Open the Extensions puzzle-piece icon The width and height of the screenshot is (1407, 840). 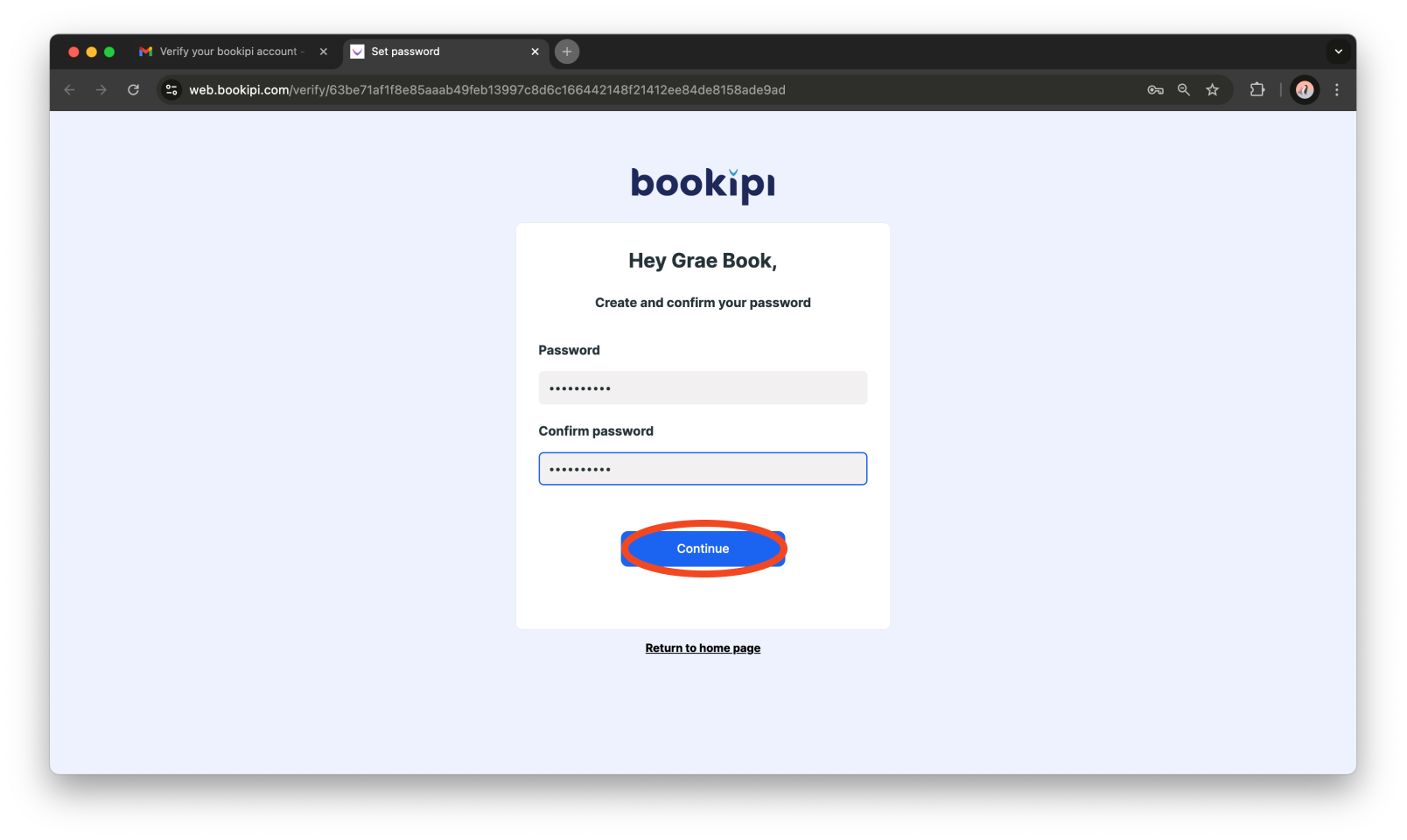1257,89
